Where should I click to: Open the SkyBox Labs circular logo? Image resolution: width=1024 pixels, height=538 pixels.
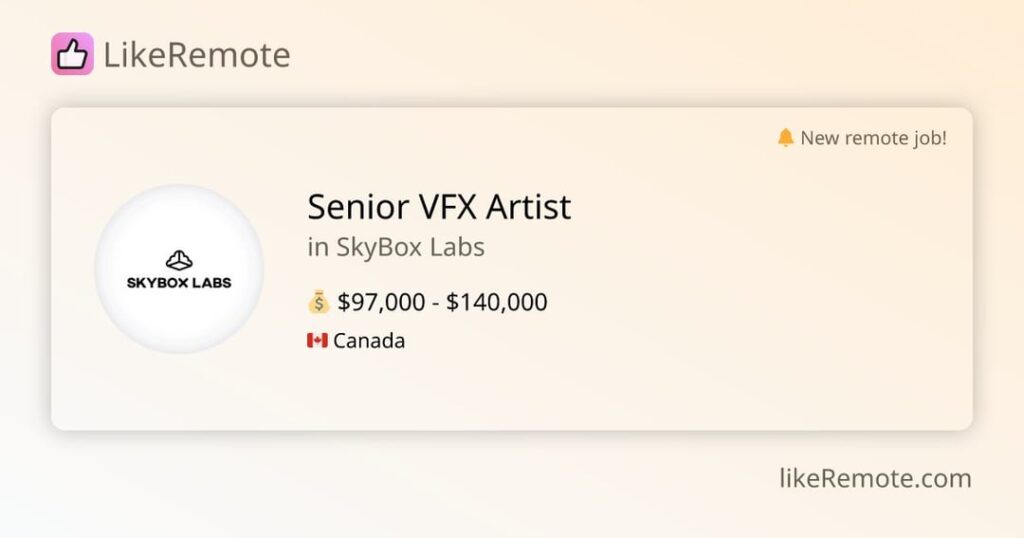(179, 269)
